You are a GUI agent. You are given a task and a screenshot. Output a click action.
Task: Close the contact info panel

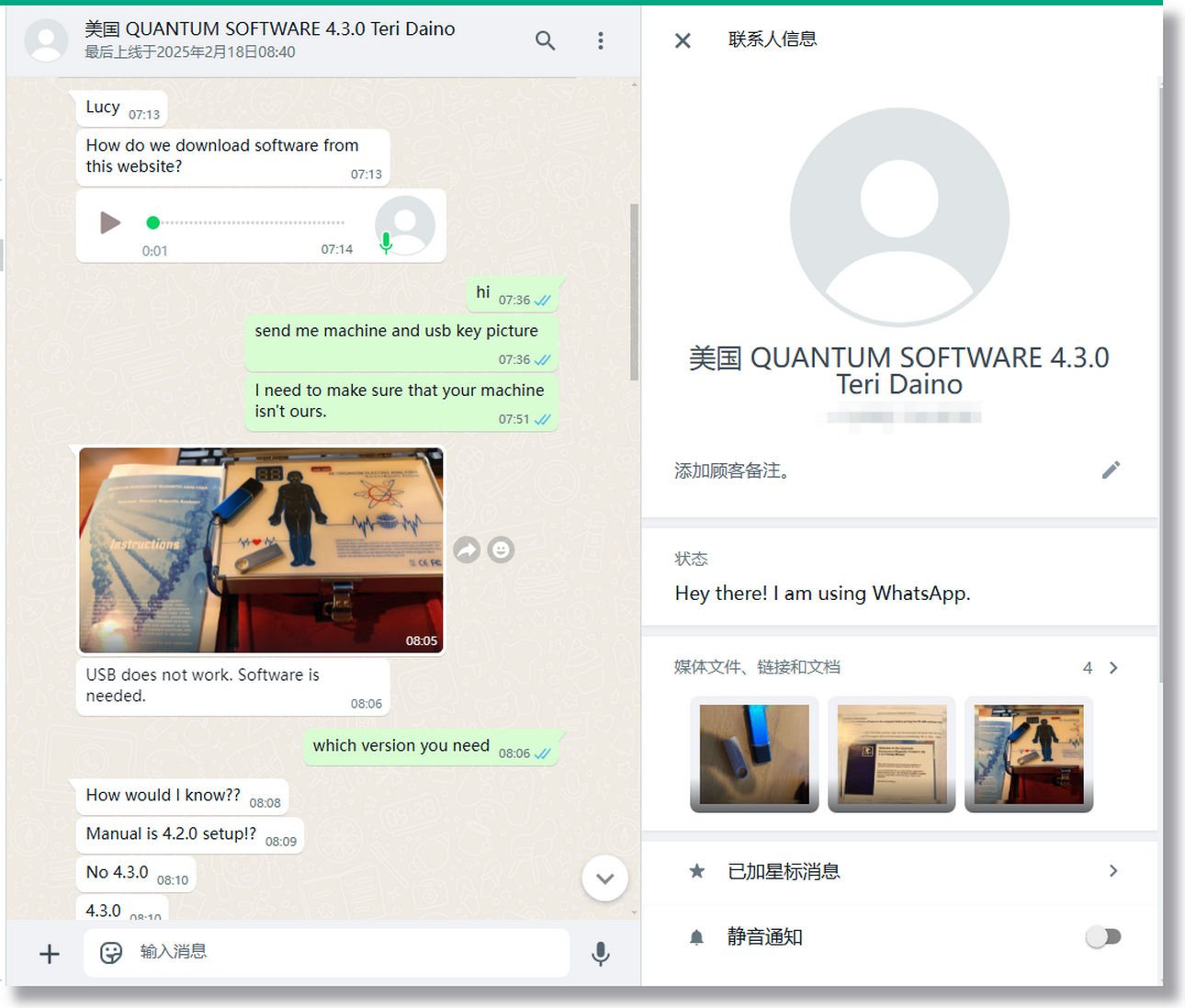683,40
